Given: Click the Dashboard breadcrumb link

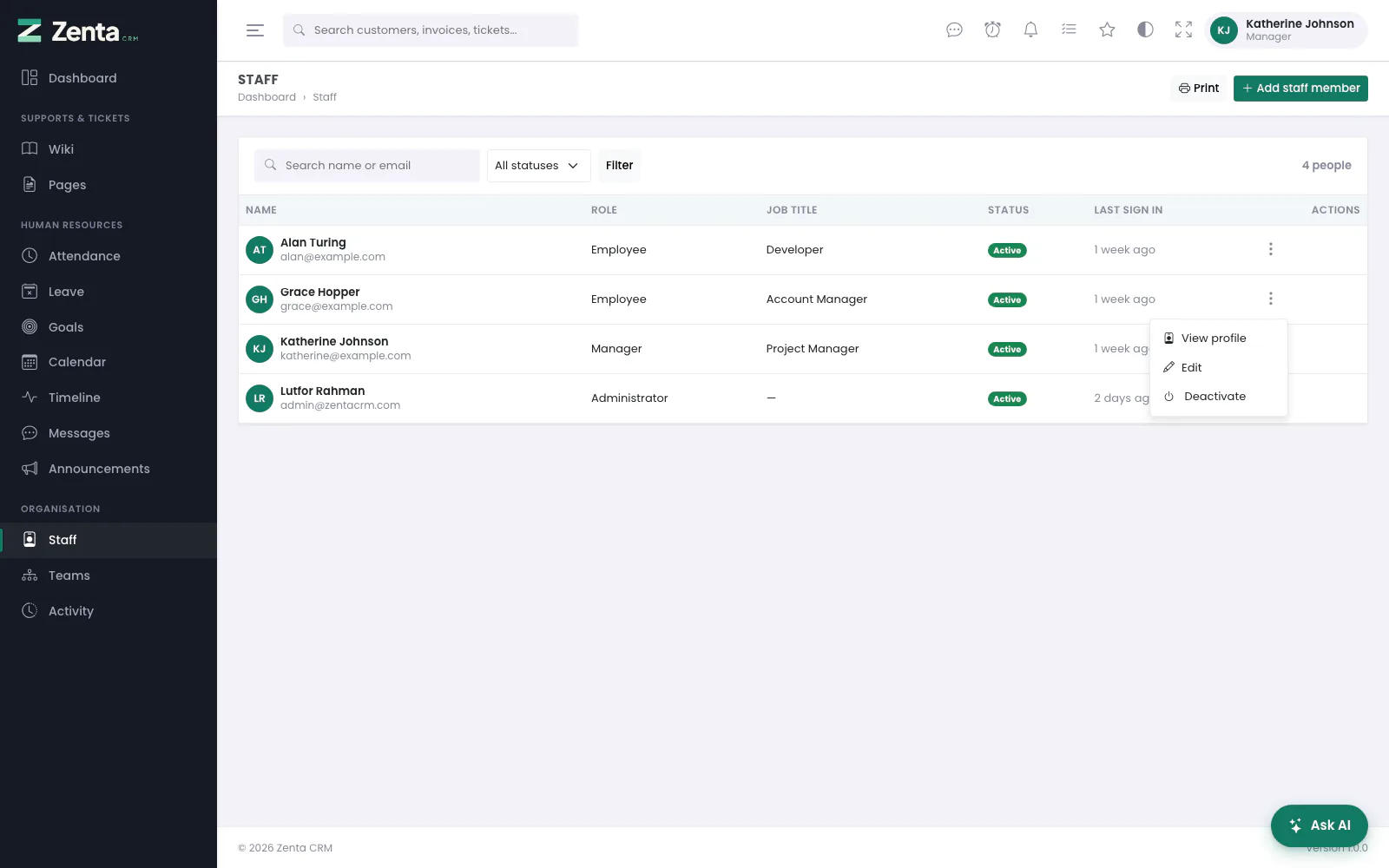Looking at the screenshot, I should point(267,97).
